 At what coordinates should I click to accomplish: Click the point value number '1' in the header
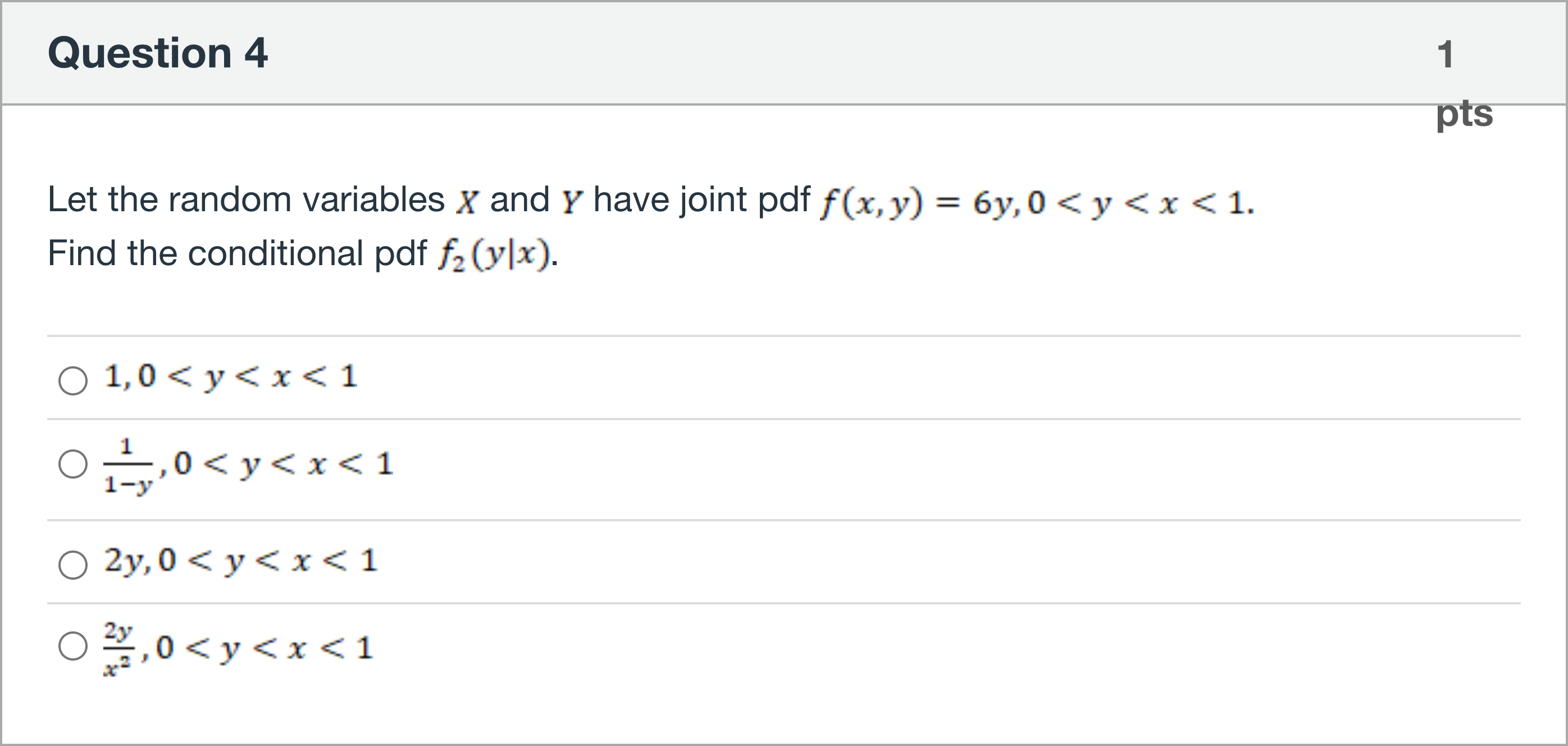click(1445, 55)
